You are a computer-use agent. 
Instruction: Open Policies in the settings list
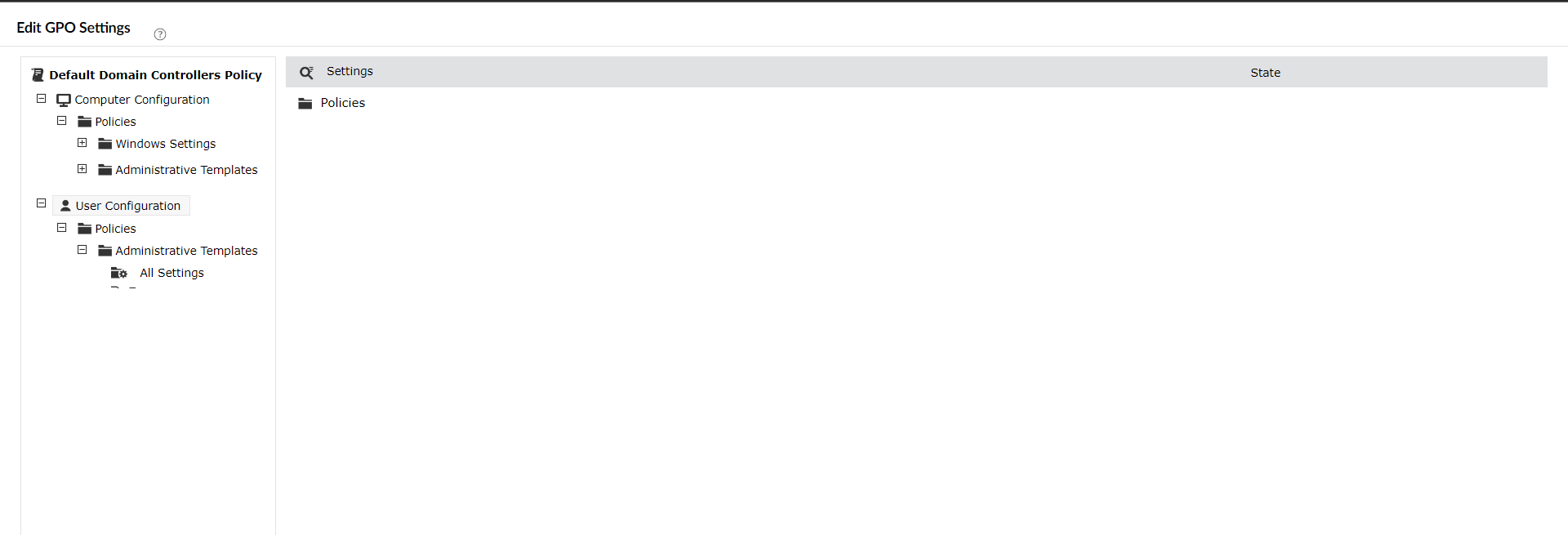343,103
